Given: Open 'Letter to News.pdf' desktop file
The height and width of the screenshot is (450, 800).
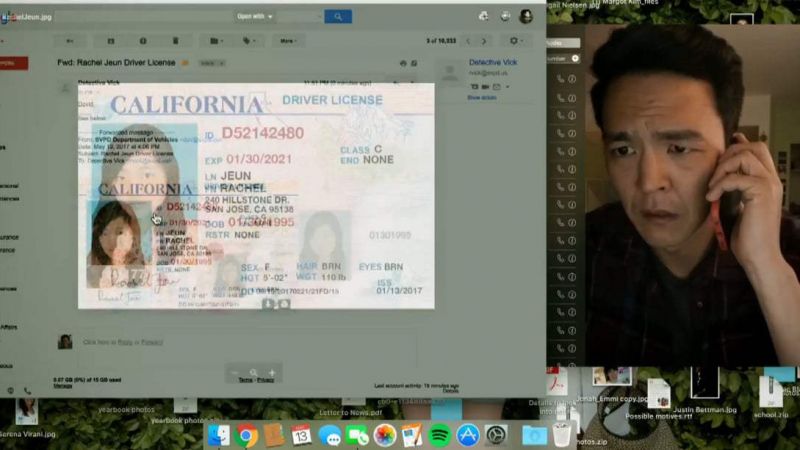Looking at the screenshot, I should (x=351, y=412).
